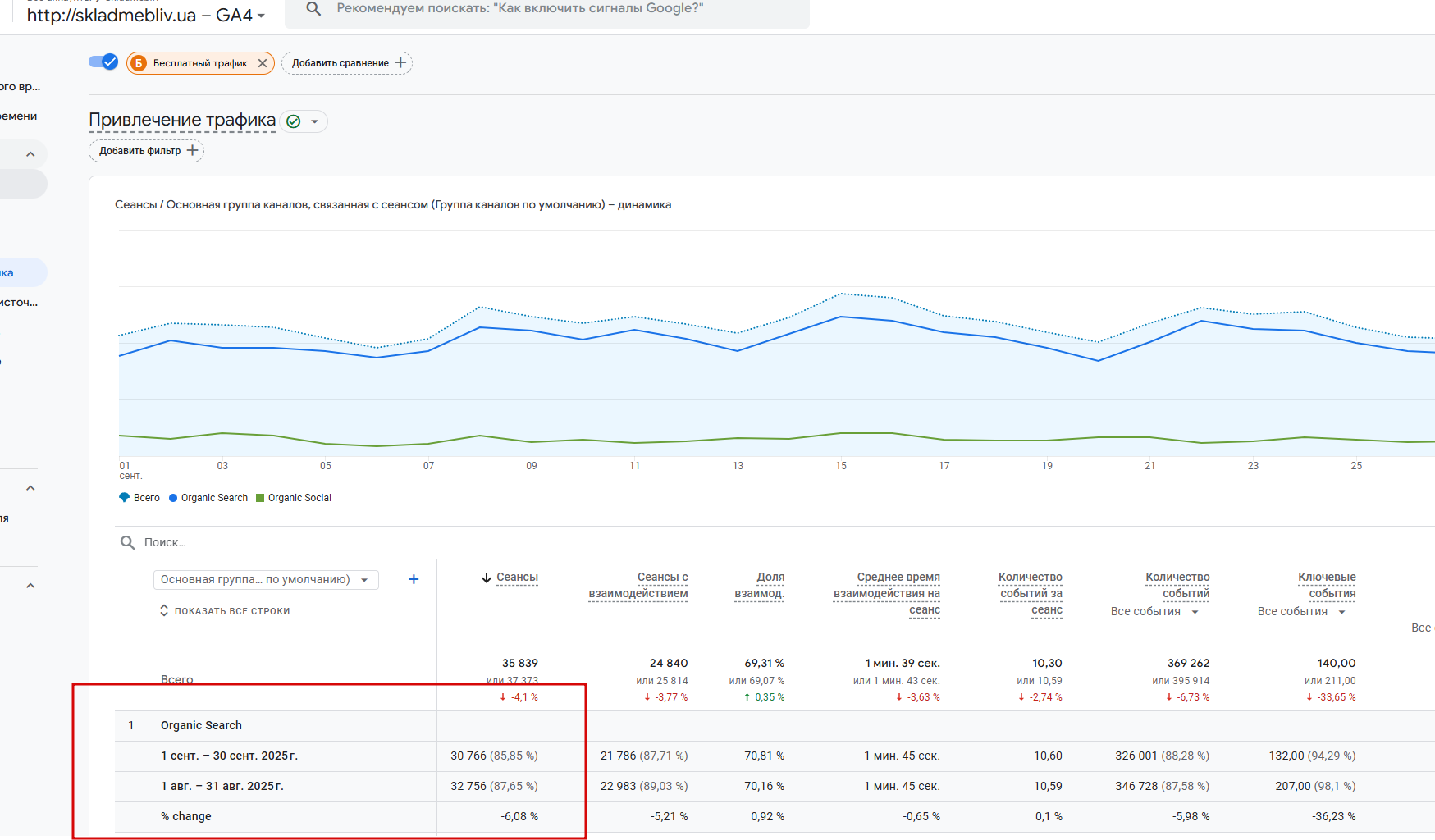Sort by Среднее время взаимодействия на сеанс
This screenshot has height=840, width=1435.
(x=887, y=594)
